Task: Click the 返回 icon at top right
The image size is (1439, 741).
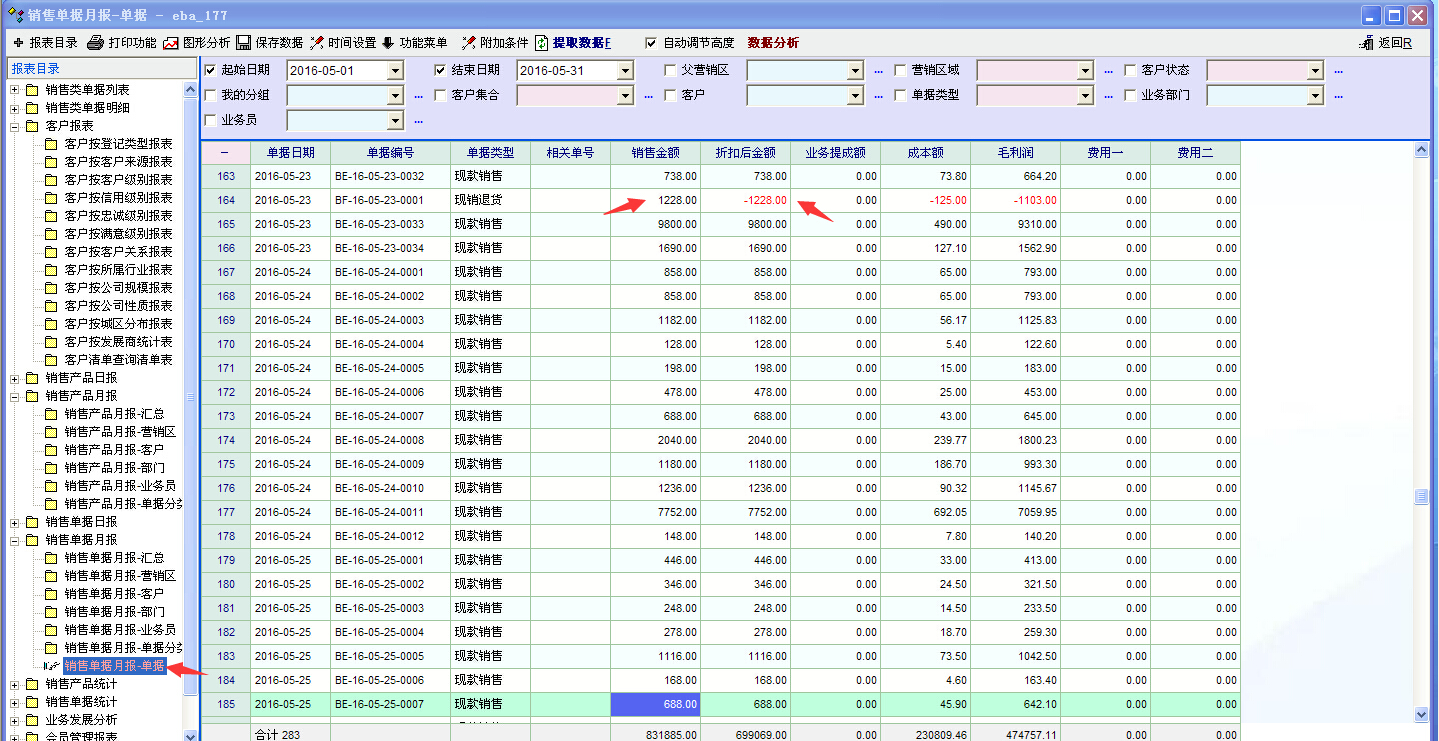Action: pos(1367,43)
